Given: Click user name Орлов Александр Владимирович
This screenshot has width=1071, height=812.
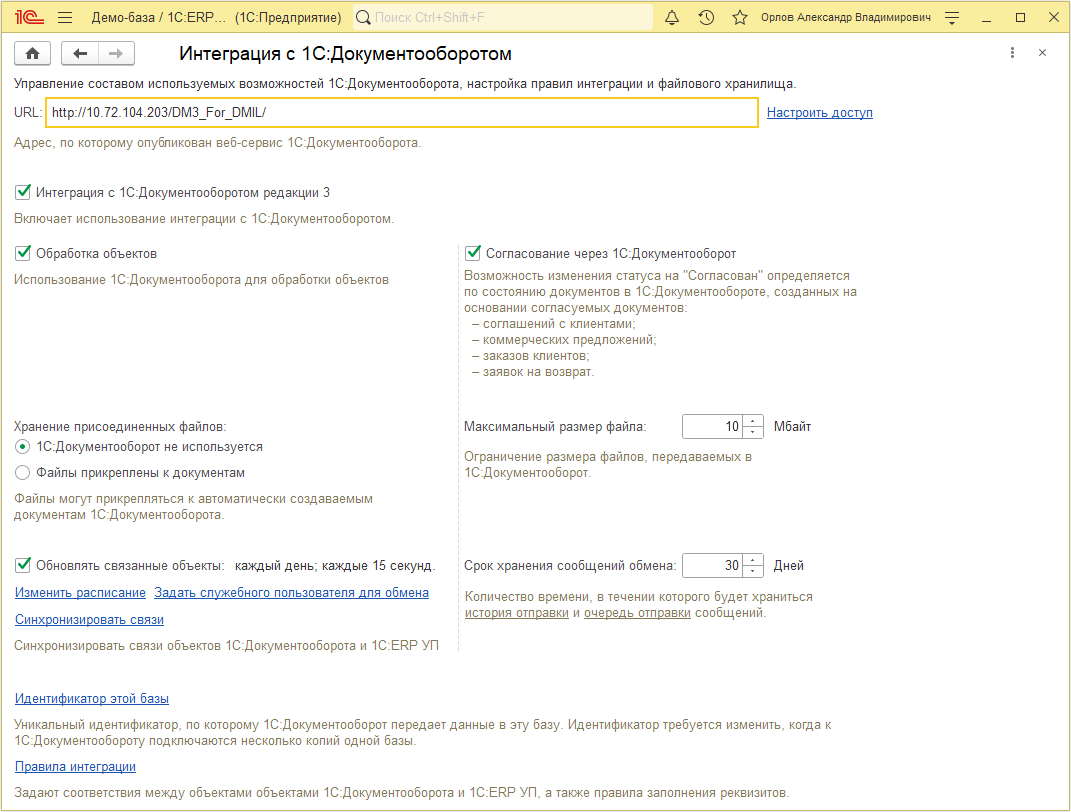Looking at the screenshot, I should (x=846, y=18).
